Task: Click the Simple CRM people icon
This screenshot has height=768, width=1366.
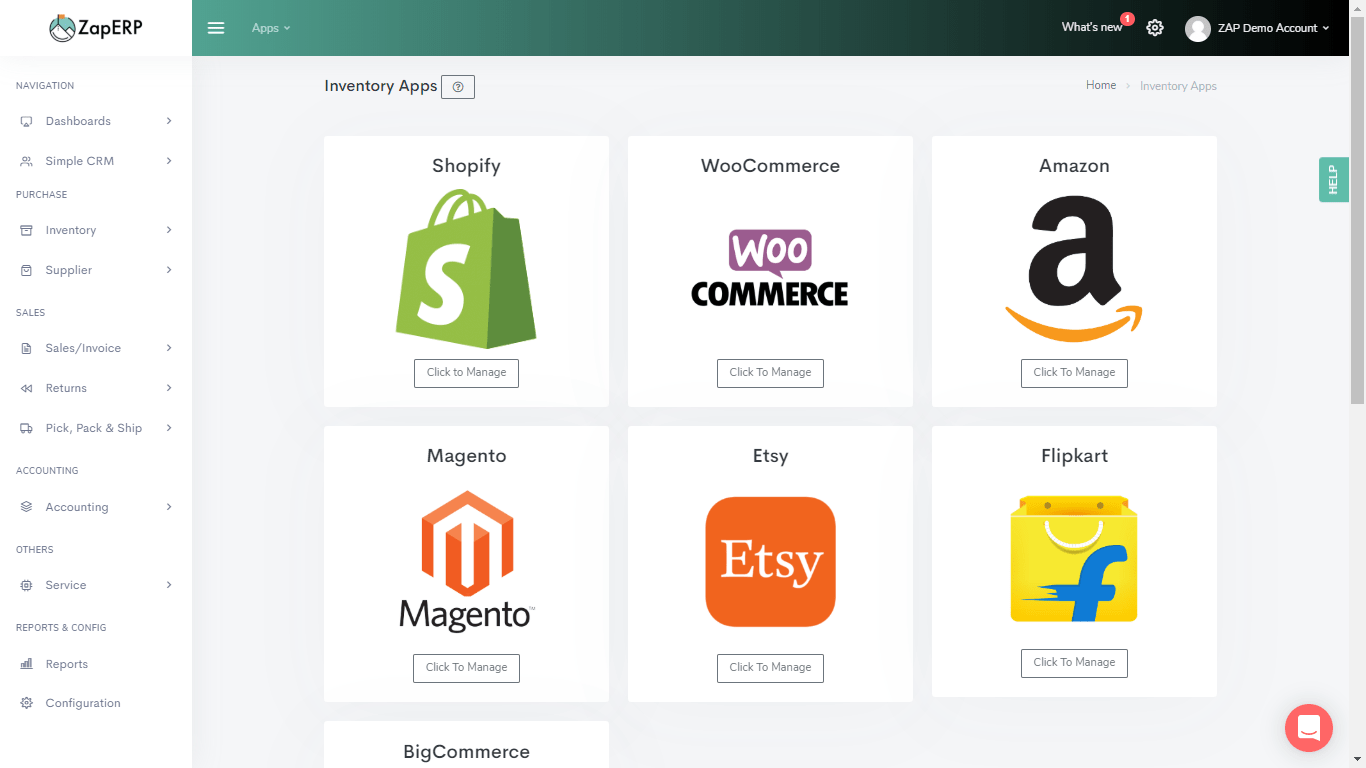Action: pos(27,161)
